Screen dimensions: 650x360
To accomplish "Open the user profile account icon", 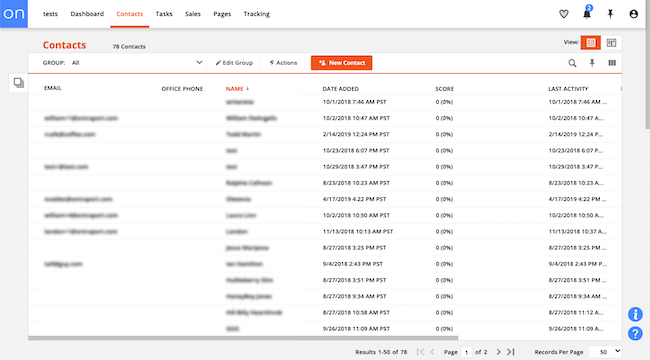I will (633, 14).
